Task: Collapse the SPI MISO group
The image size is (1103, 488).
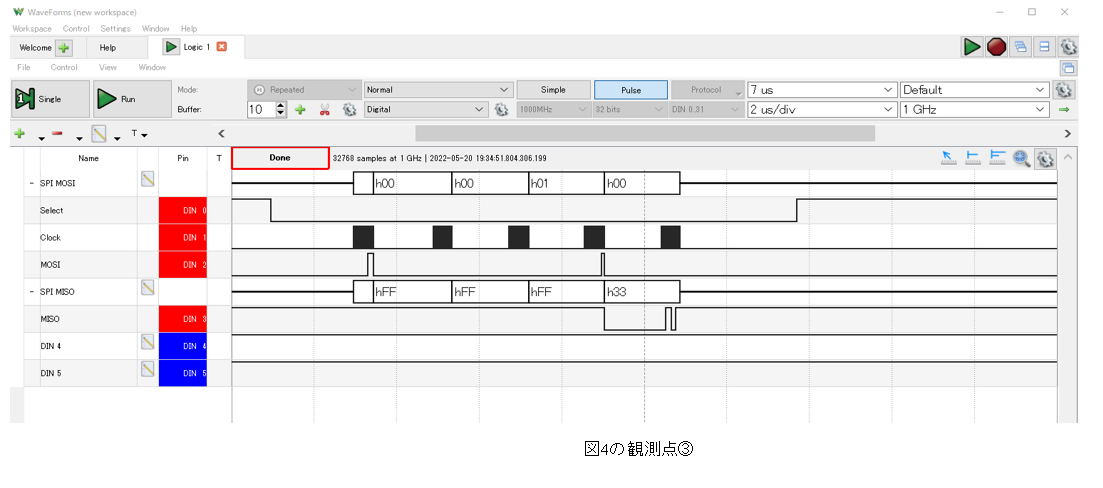Action: click(x=31, y=292)
